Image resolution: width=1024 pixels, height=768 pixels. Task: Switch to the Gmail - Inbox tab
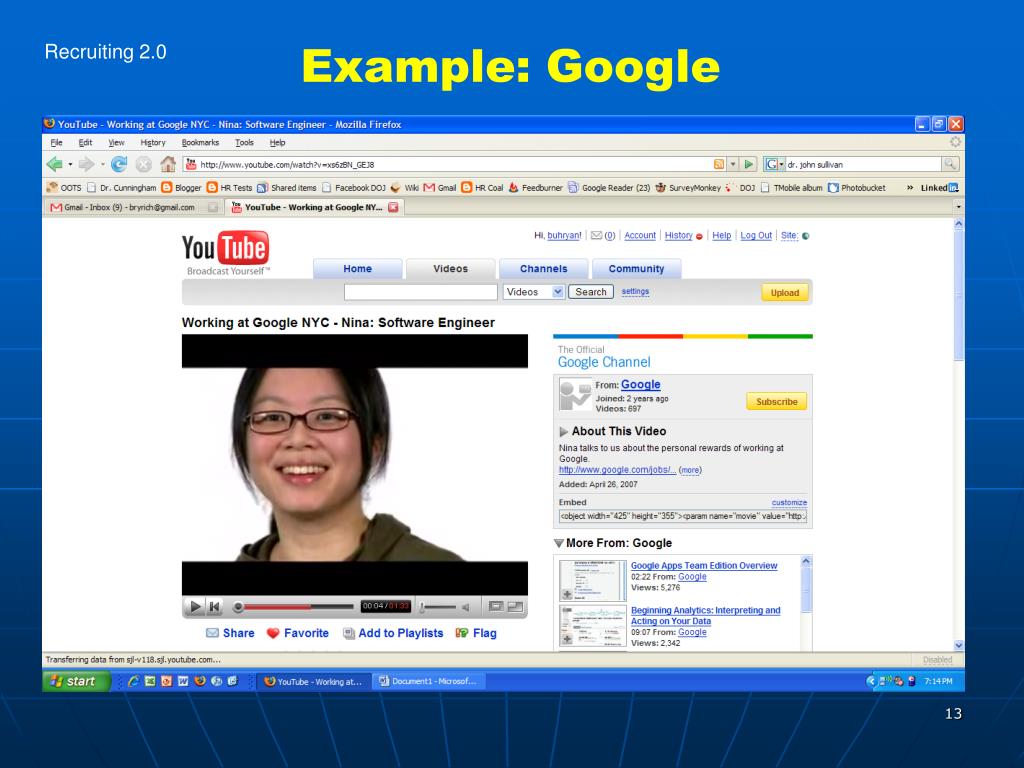point(131,207)
